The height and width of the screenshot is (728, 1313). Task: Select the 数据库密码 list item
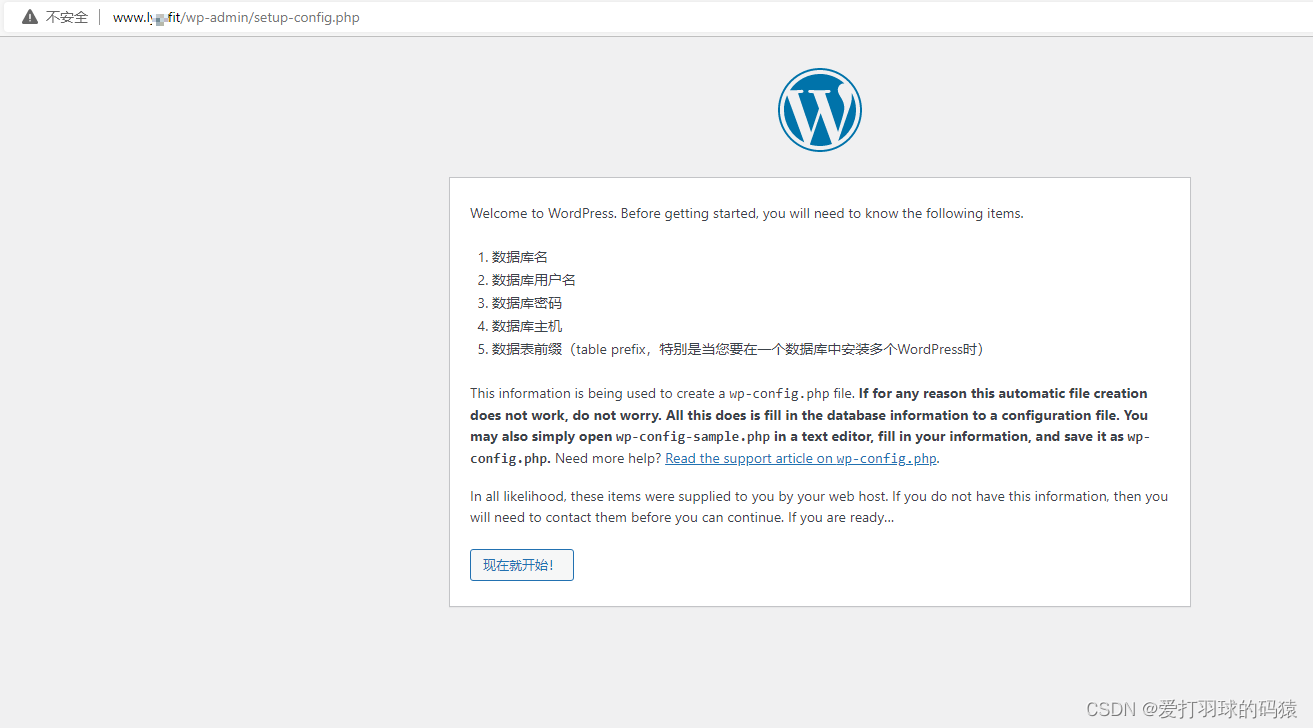(527, 303)
